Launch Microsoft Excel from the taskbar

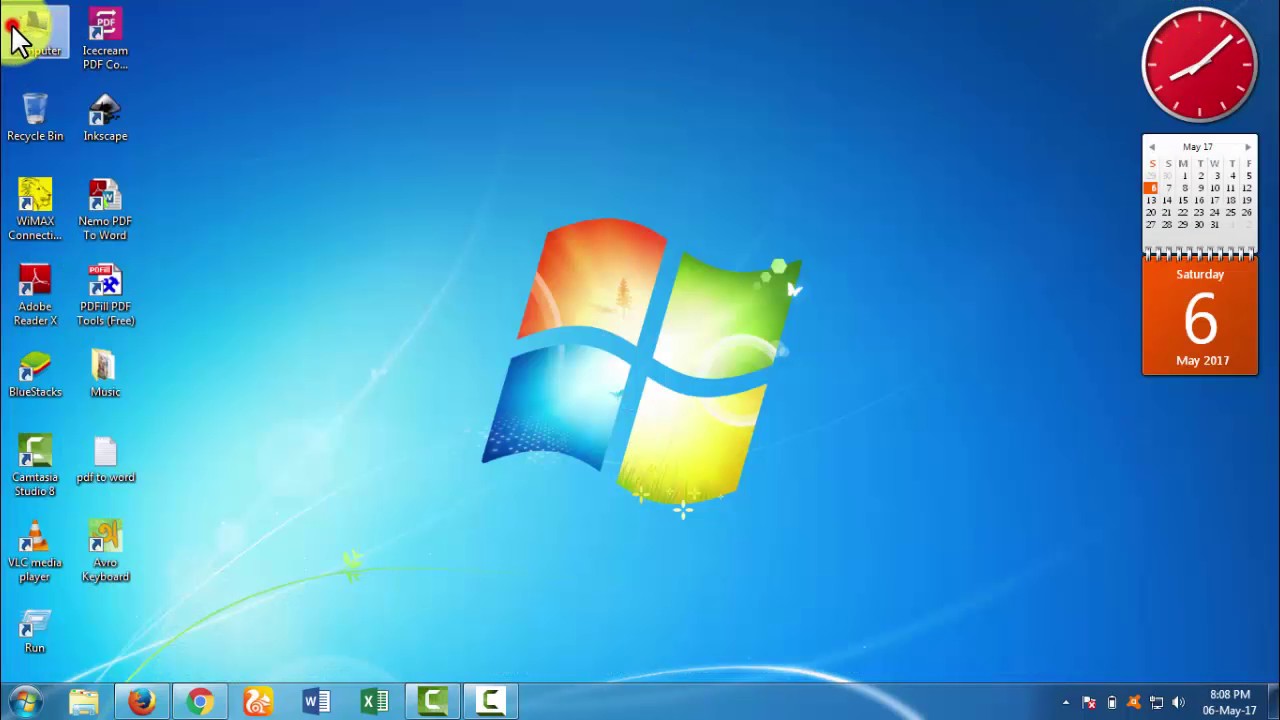click(374, 701)
